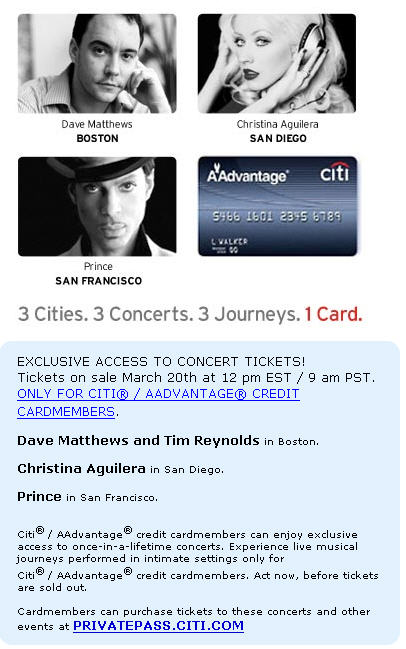
Task: Click the Citi logo on the card
Action: pos(335,172)
